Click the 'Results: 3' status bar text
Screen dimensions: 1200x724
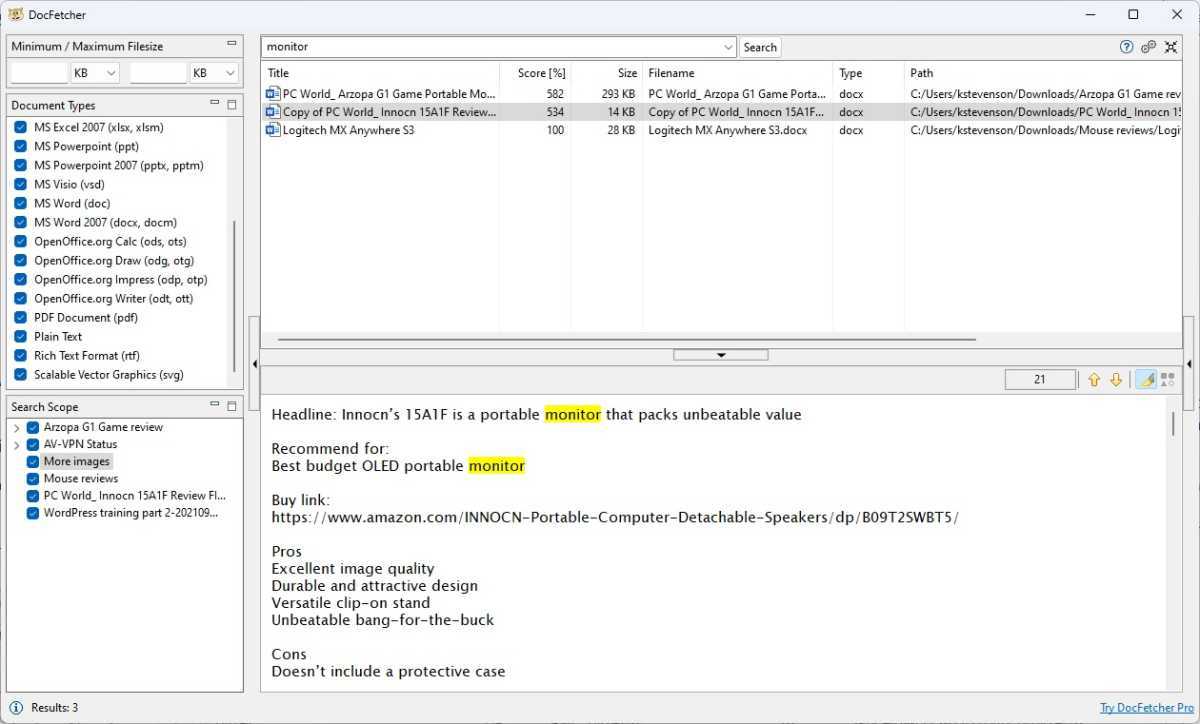(x=54, y=708)
